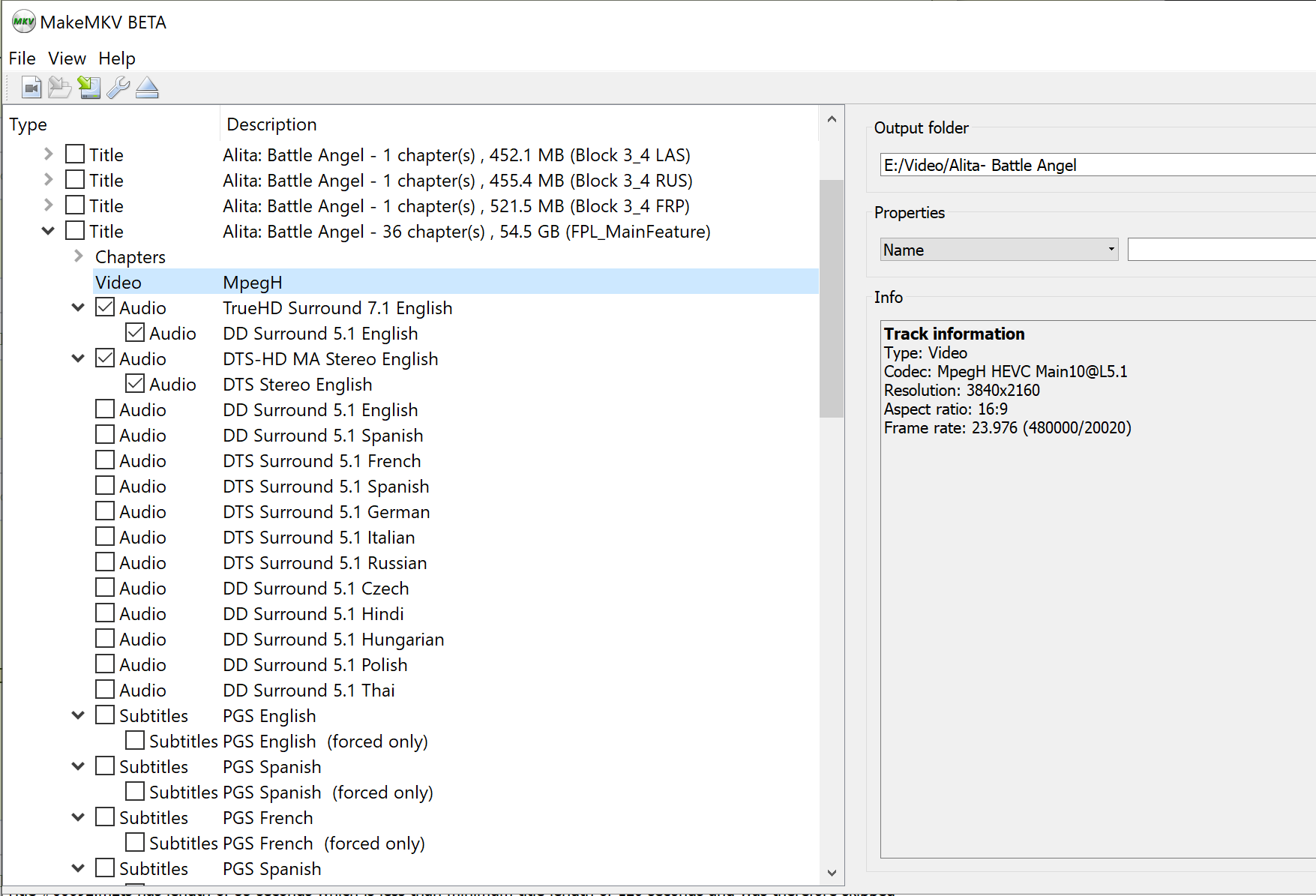This screenshot has height=896, width=1316.
Task: Eject the disc using the eject icon
Action: coord(147,88)
